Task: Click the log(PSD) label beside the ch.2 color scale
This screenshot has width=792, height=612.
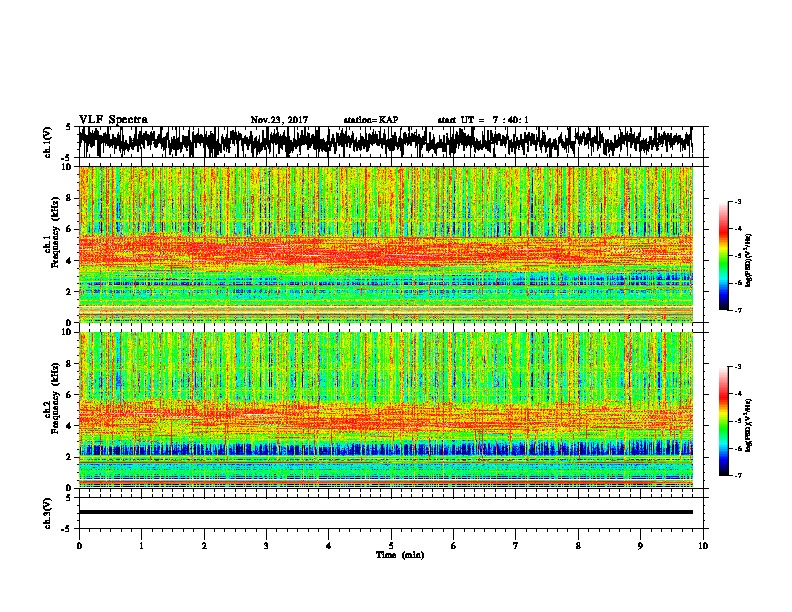Action: pyautogui.click(x=750, y=425)
